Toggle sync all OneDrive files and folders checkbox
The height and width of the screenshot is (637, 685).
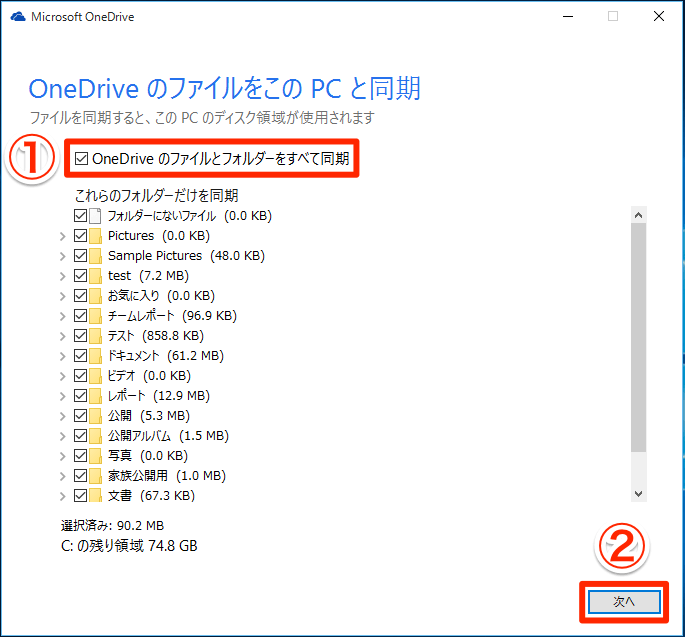[x=81, y=158]
